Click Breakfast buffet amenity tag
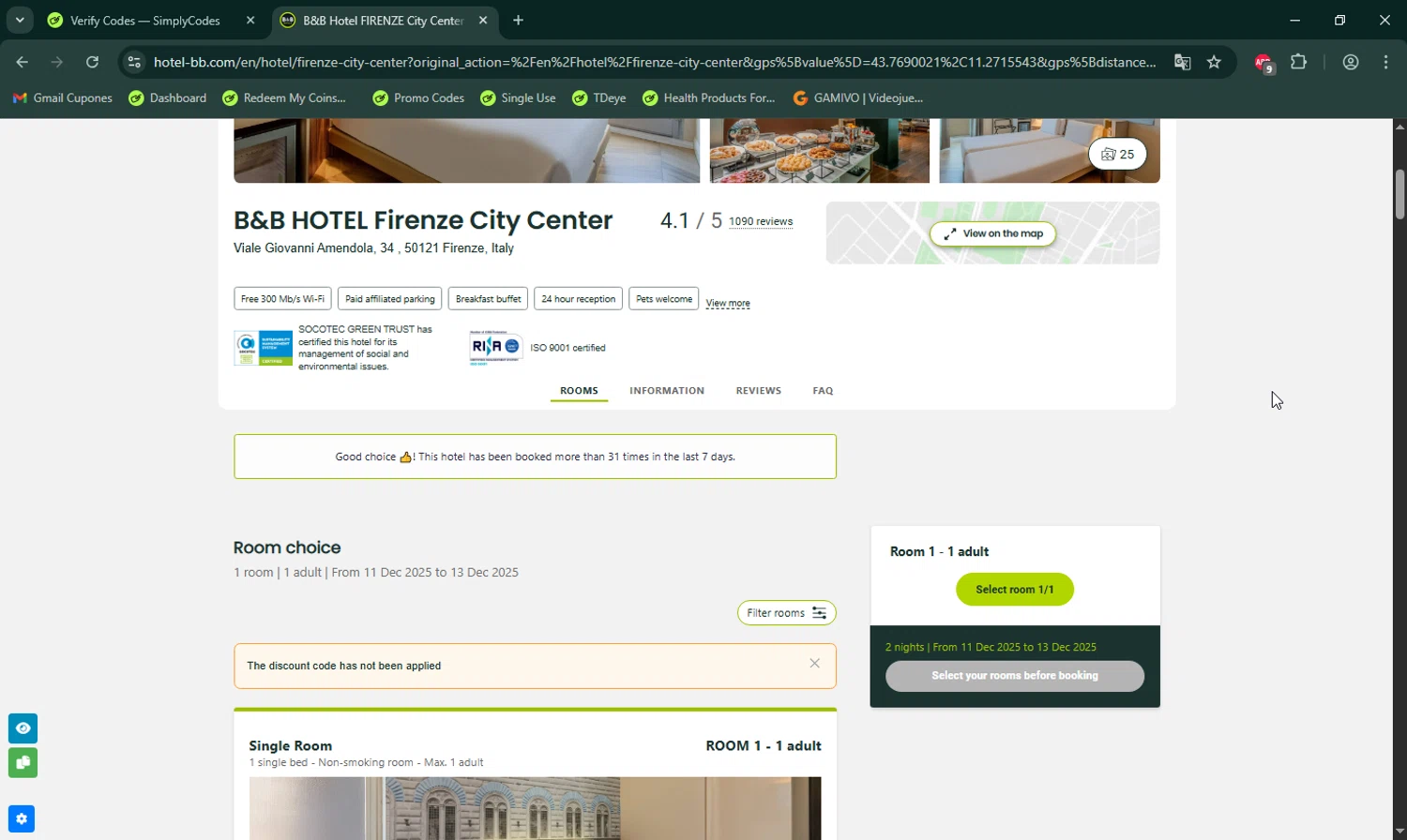Screen dimensions: 1407x840 pyautogui.click(x=488, y=299)
